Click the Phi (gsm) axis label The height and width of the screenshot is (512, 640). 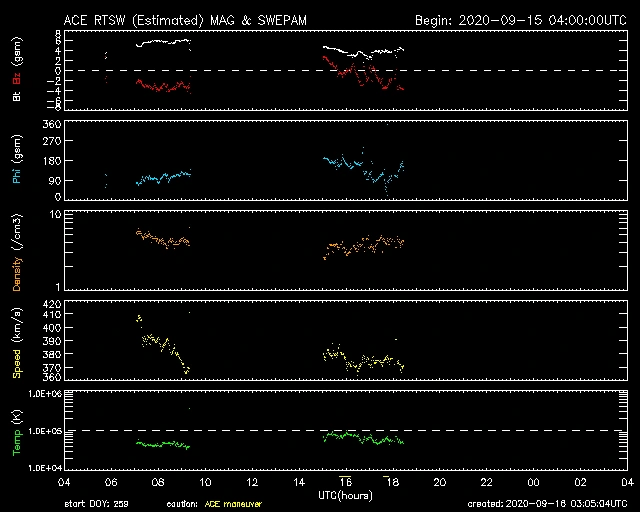[x=17, y=160]
